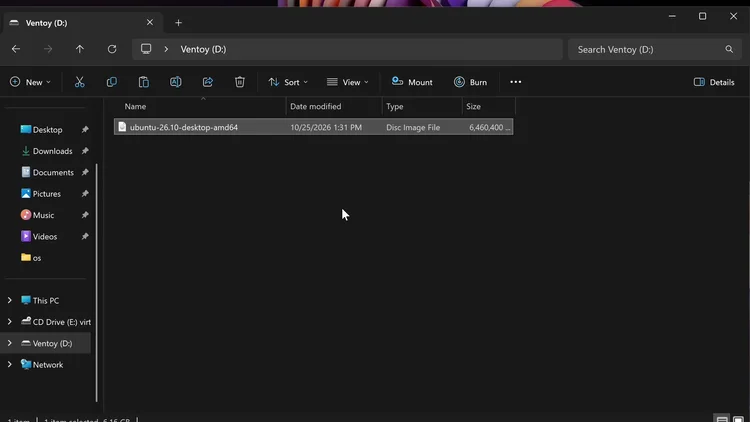This screenshot has width=750, height=422.
Task: Click the breadcrumb chevron before Ventoy (D:)
Action: pyautogui.click(x=166, y=49)
